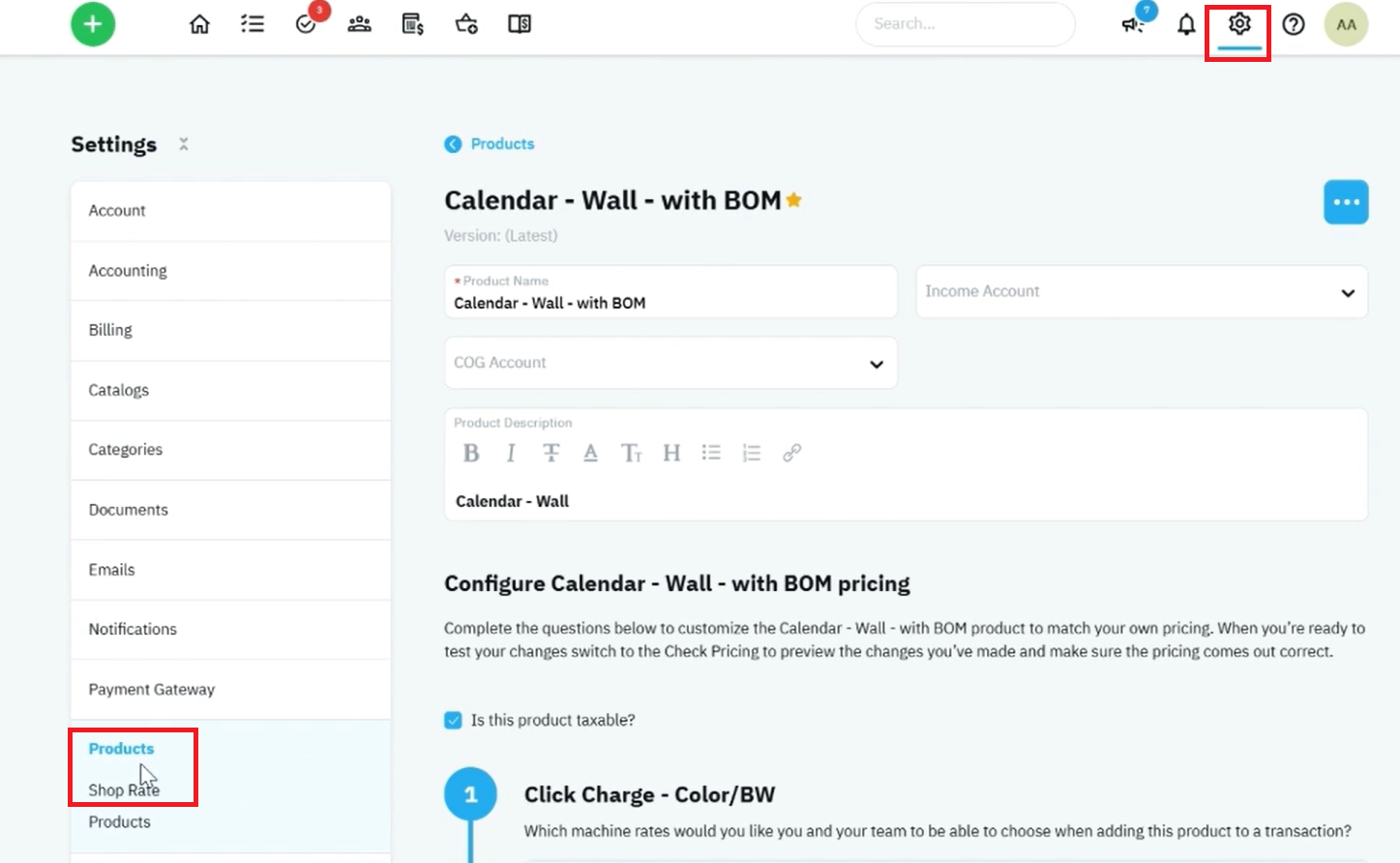Open the customers people icon
This screenshot has width=1400, height=863.
tap(359, 24)
